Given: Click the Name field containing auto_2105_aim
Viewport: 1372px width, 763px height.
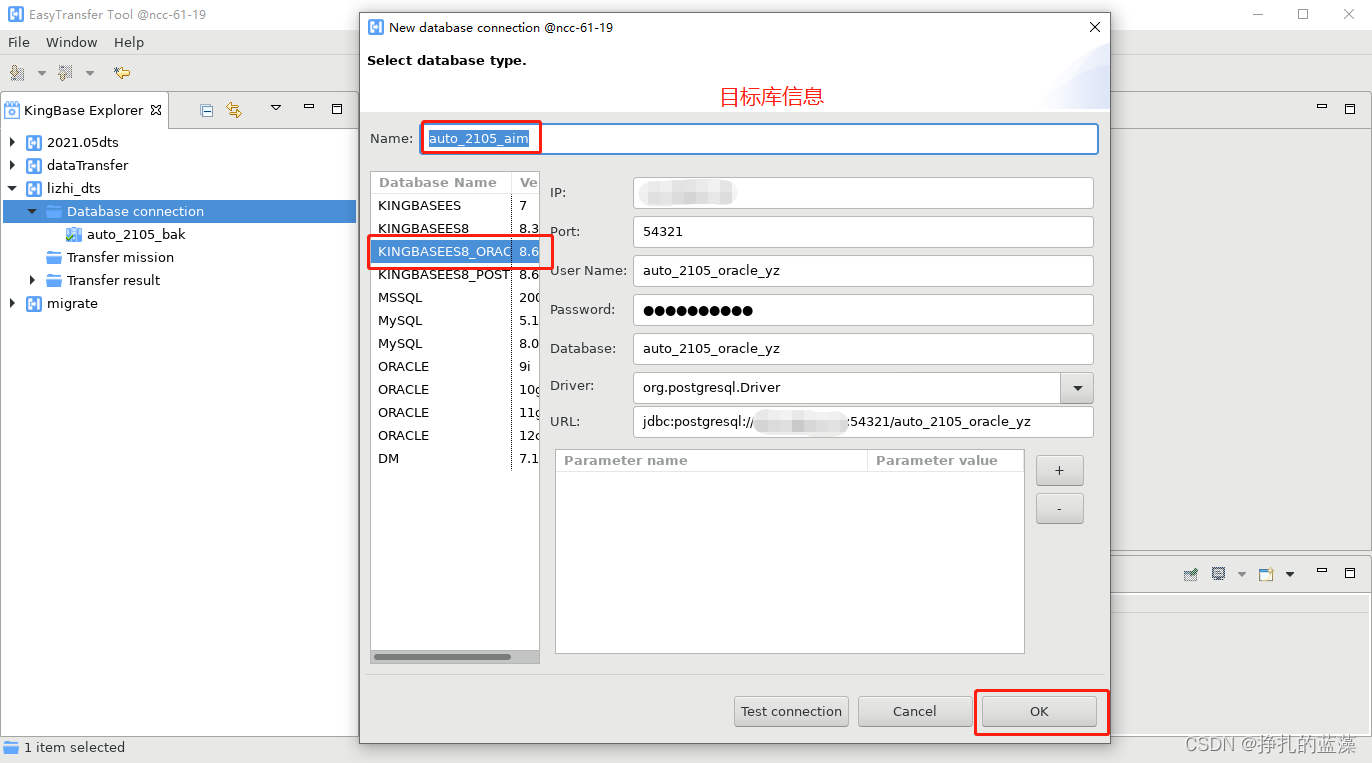Looking at the screenshot, I should (759, 139).
